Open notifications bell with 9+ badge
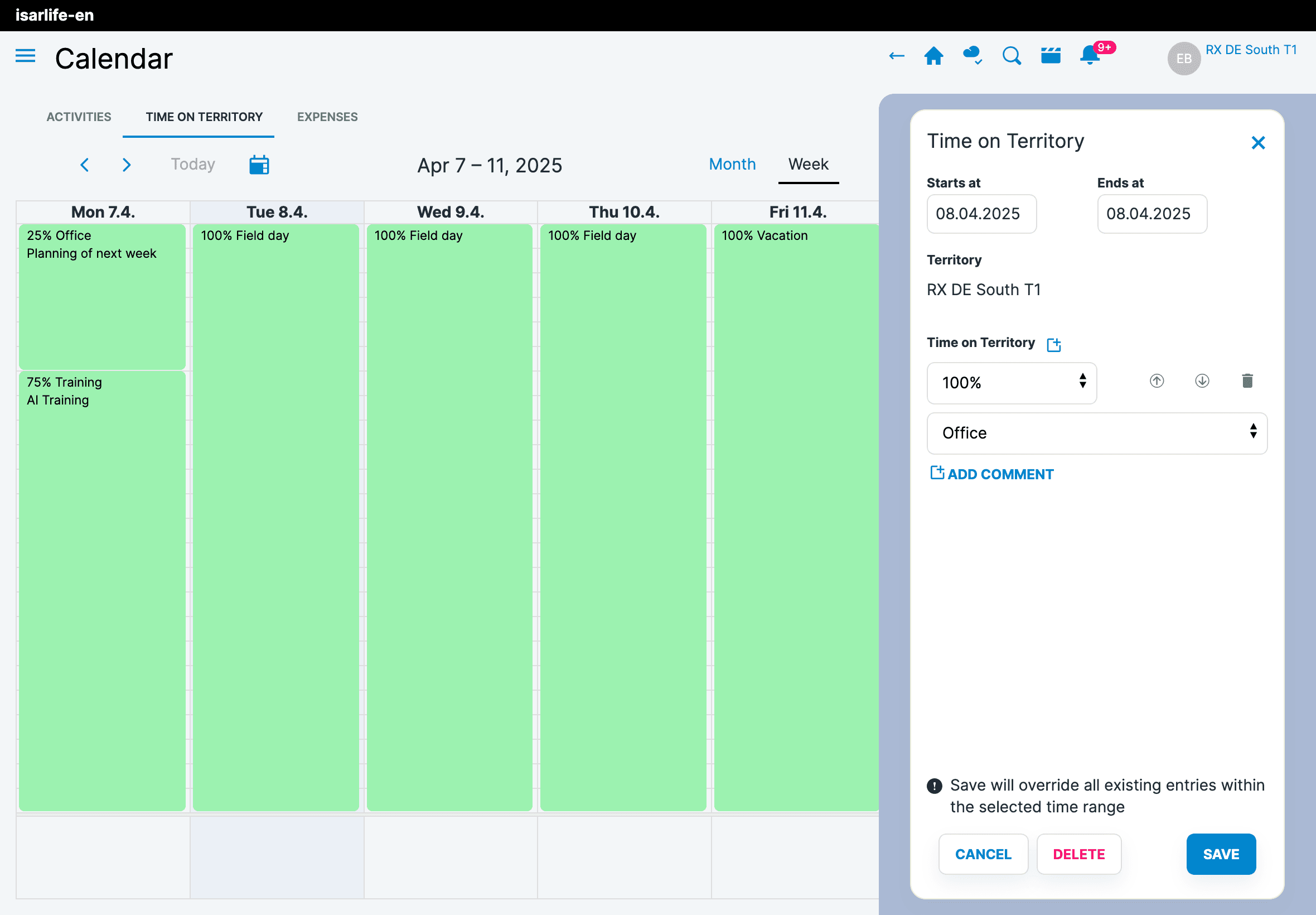 [1090, 56]
